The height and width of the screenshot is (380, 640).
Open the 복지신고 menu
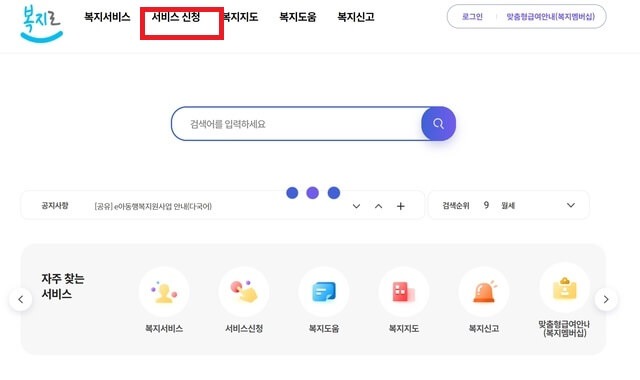(356, 17)
